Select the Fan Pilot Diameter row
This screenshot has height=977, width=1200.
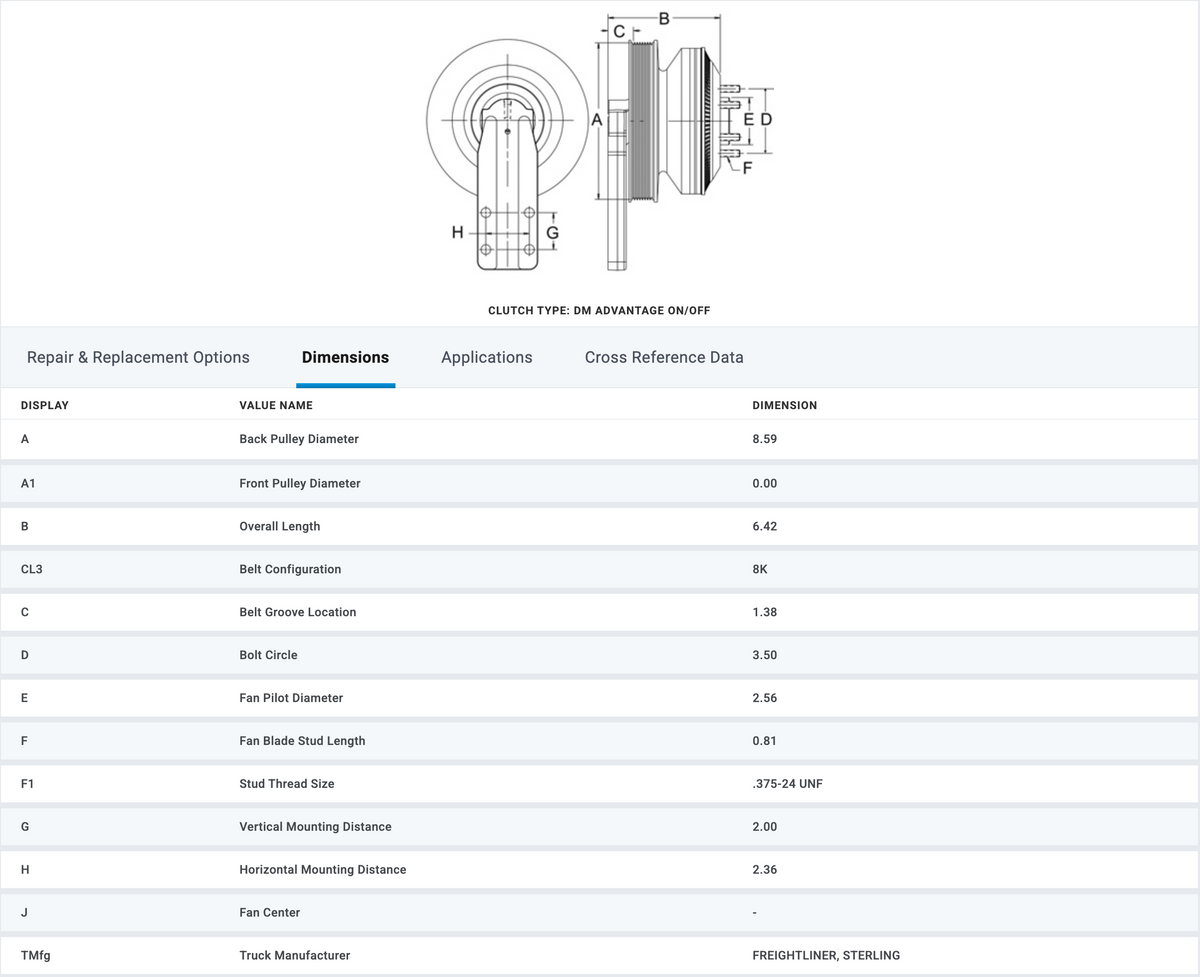pyautogui.click(x=600, y=698)
